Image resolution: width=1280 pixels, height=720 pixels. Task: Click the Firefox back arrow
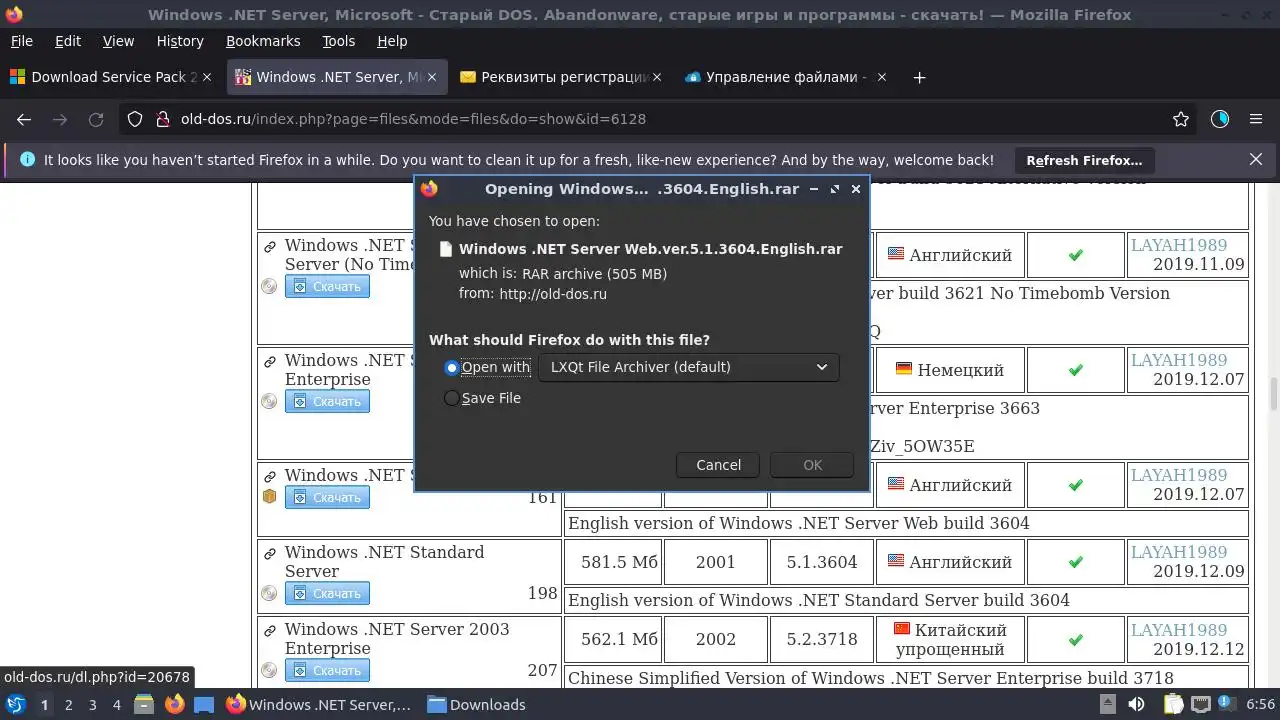[24, 119]
